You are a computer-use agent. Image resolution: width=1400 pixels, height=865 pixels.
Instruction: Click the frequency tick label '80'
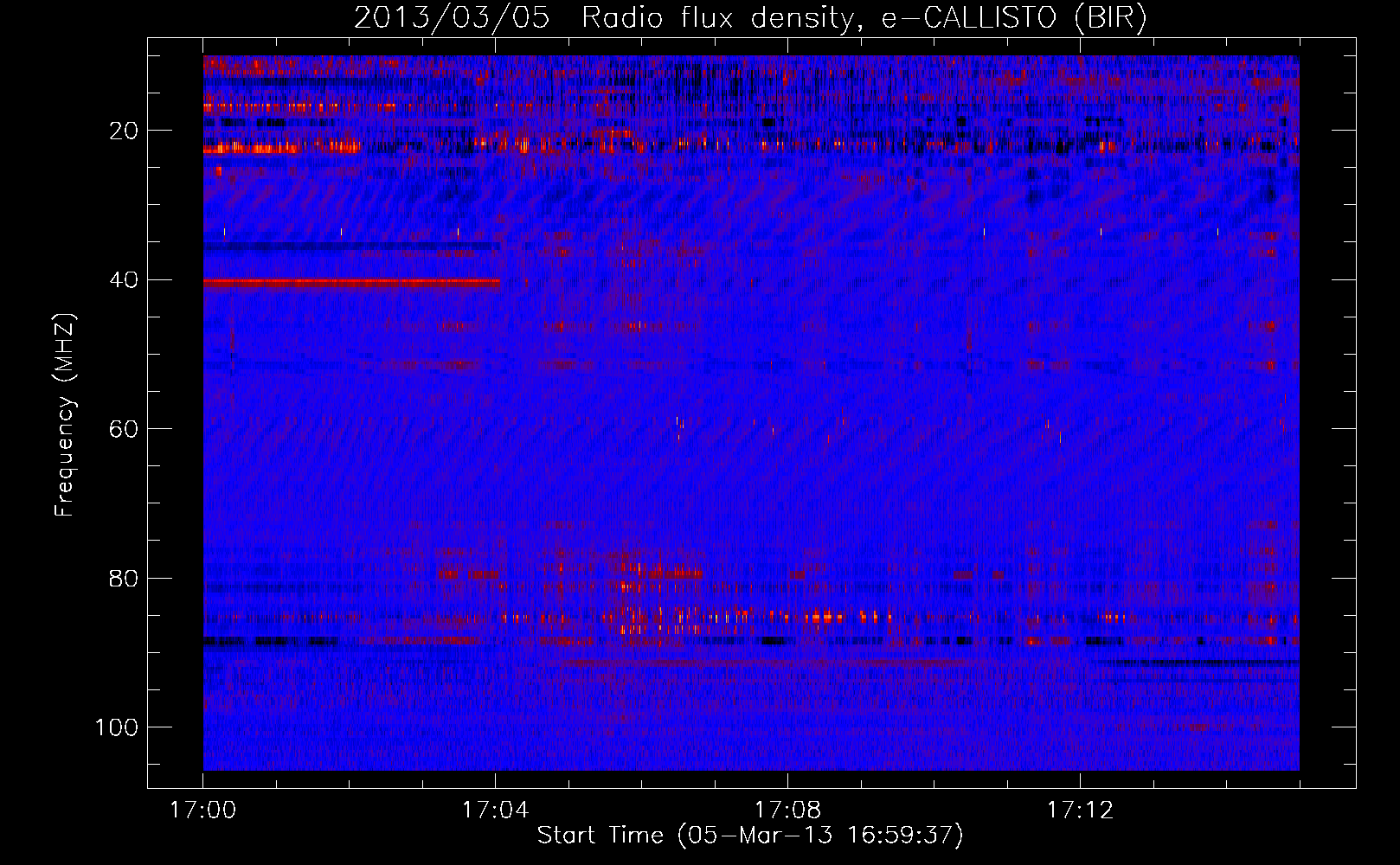(125, 578)
